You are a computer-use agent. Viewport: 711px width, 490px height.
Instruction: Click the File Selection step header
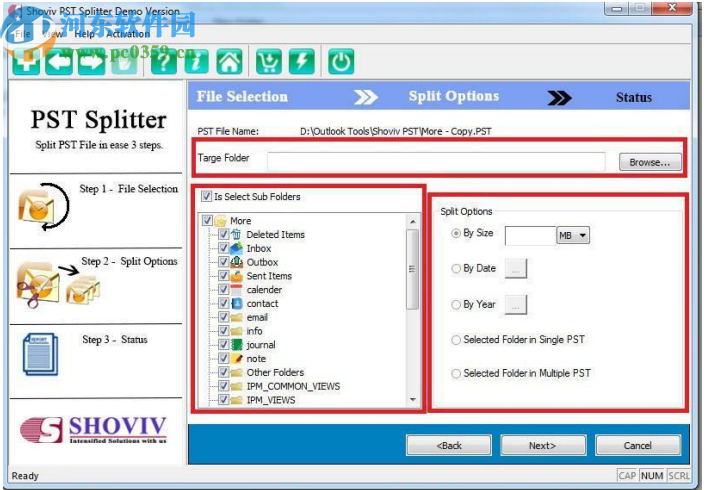click(242, 97)
